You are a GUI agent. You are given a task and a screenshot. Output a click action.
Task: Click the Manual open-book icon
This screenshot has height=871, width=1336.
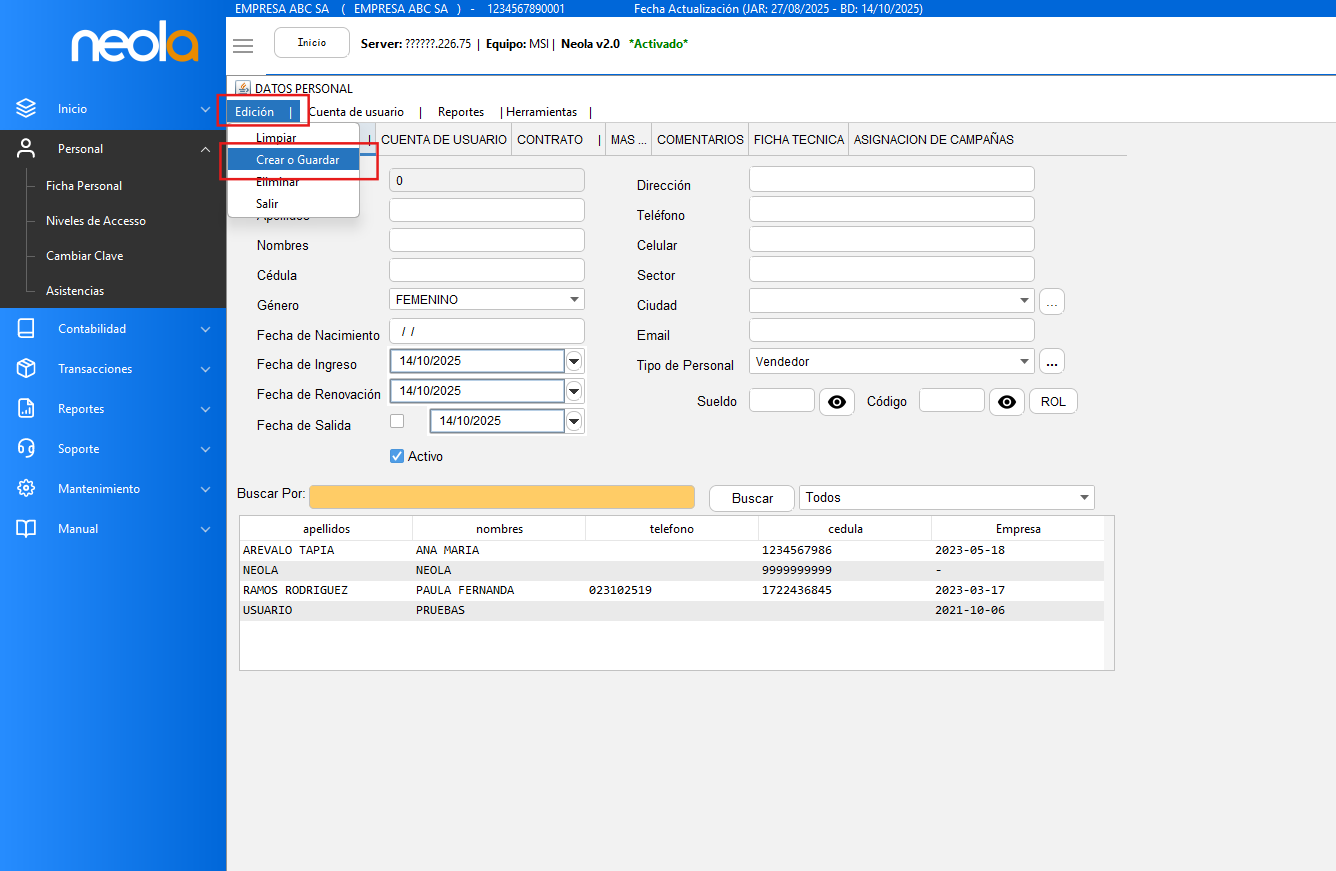[x=26, y=529]
